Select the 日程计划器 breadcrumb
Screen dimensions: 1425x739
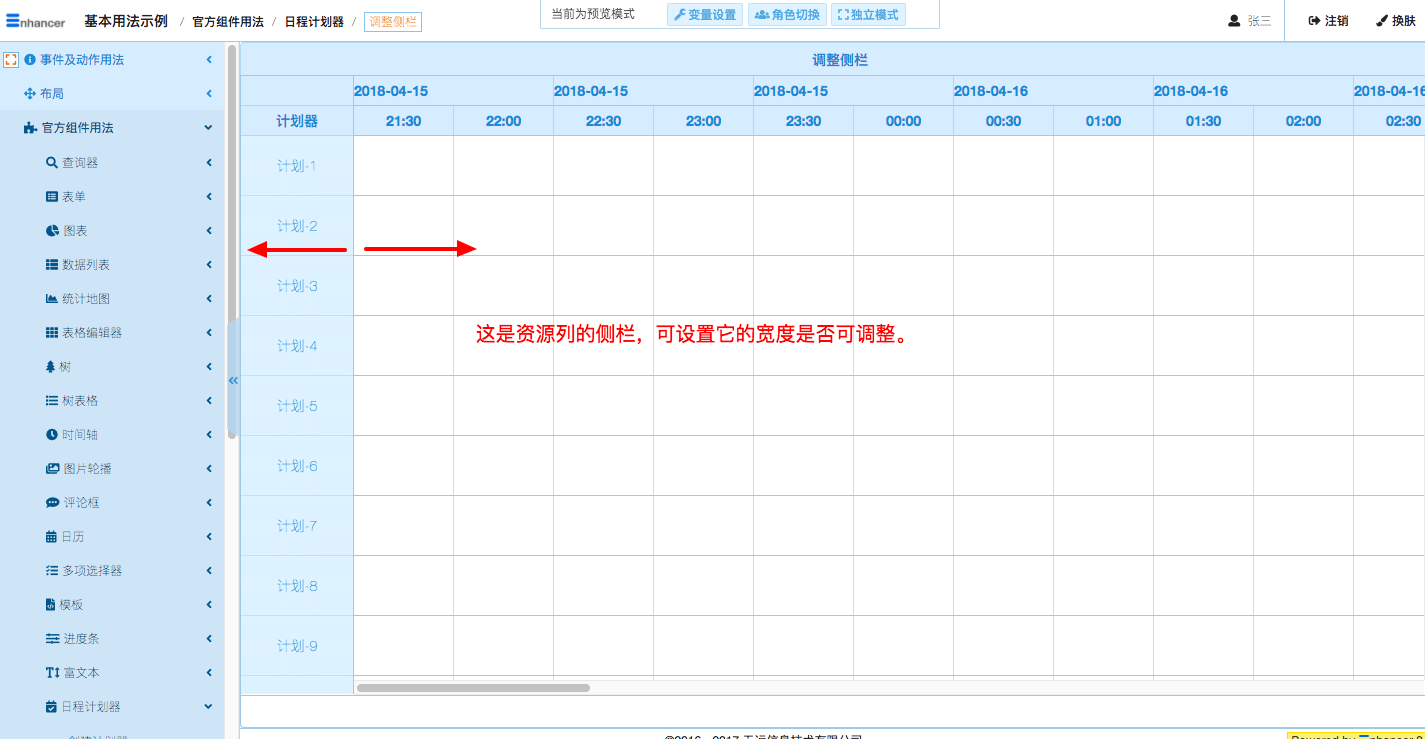click(x=314, y=22)
